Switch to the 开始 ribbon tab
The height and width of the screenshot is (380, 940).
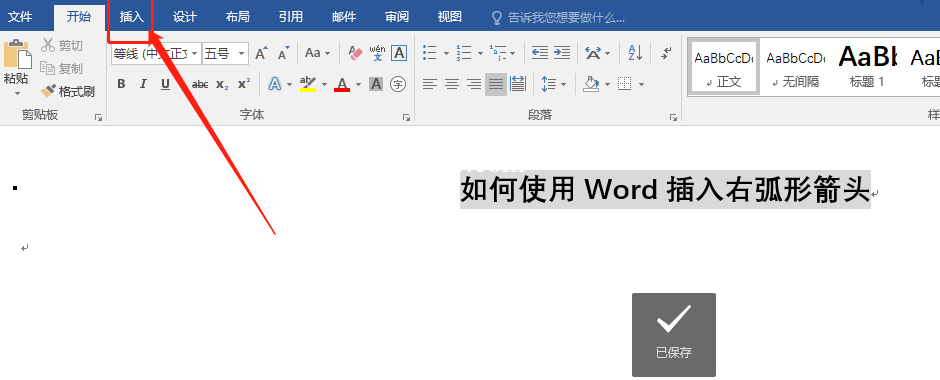(79, 17)
